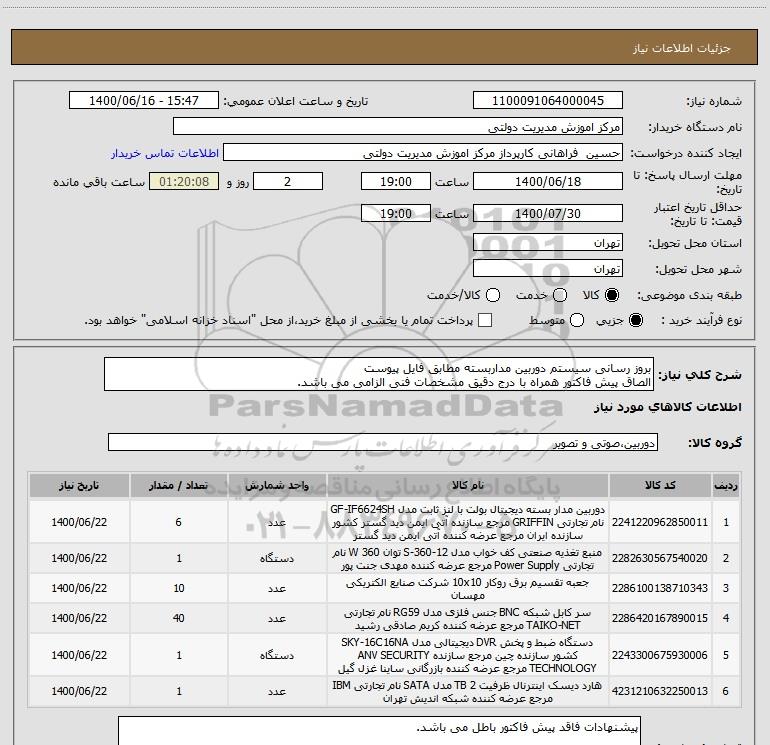Click the general need description text box
Screen dimensions: 770x745
coord(379,375)
